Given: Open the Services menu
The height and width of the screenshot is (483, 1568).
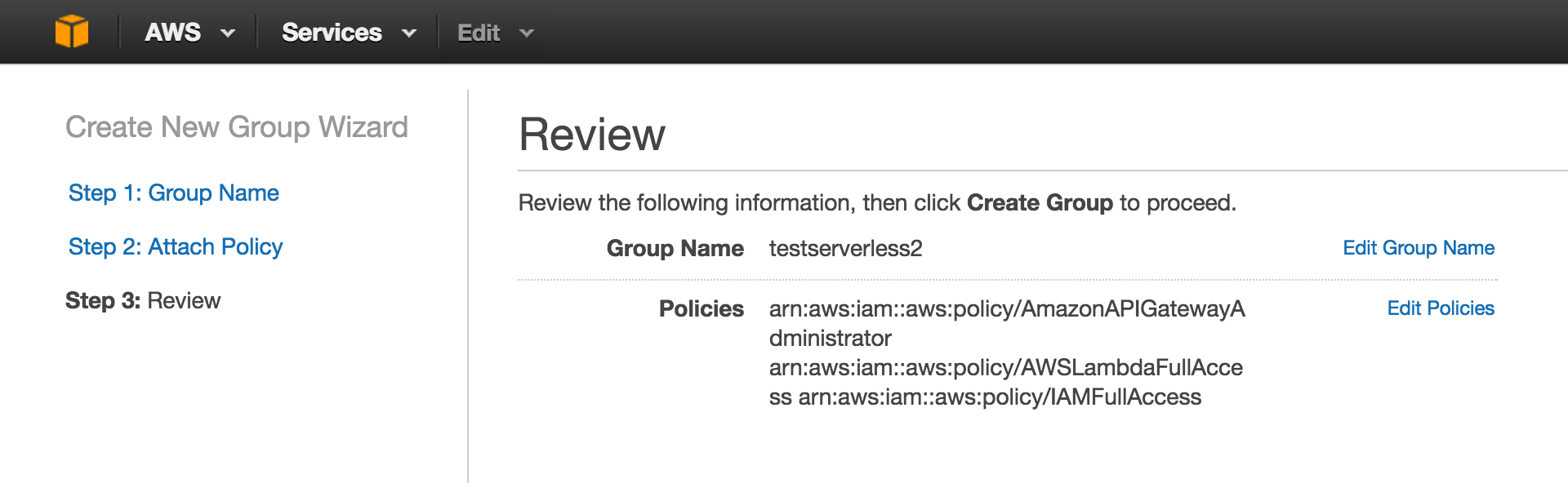Looking at the screenshot, I should pyautogui.click(x=332, y=33).
